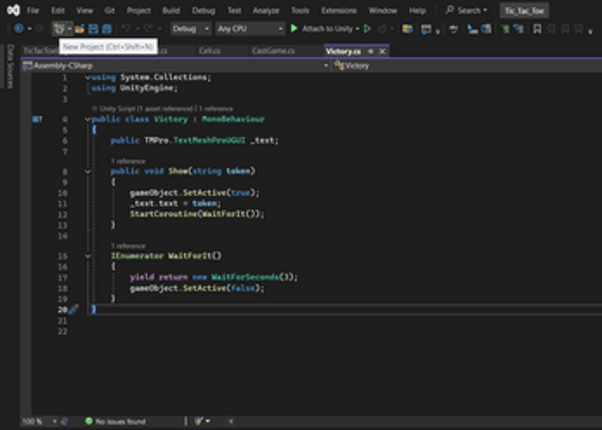Open the New Project button's dropdown arrow
The height and width of the screenshot is (430, 602).
coord(69,29)
